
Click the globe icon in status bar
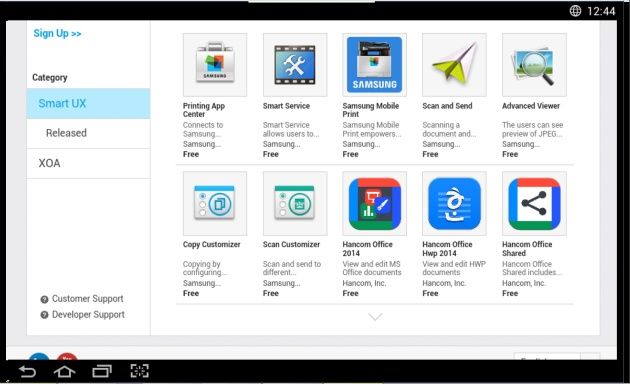coord(575,11)
